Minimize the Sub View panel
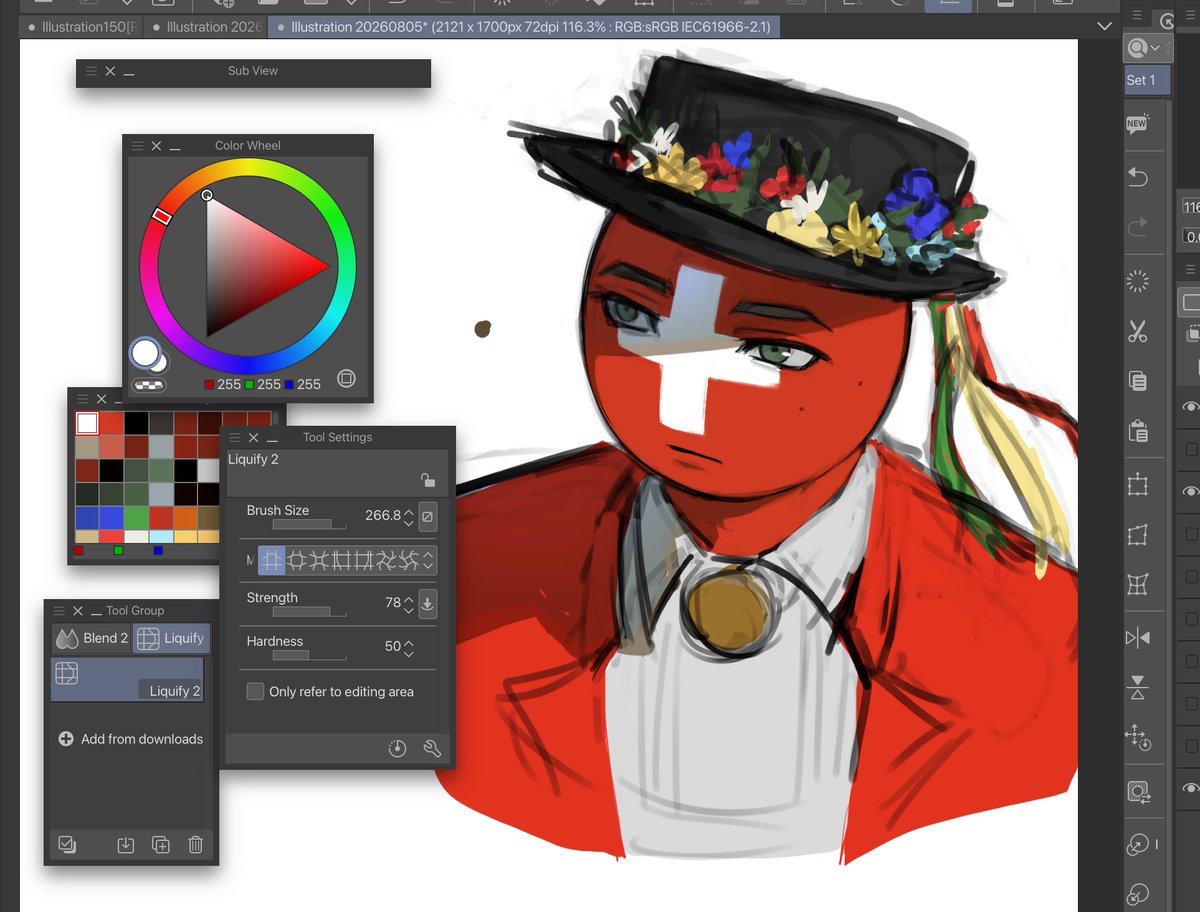Screen dimensions: 1200x912 [129, 72]
